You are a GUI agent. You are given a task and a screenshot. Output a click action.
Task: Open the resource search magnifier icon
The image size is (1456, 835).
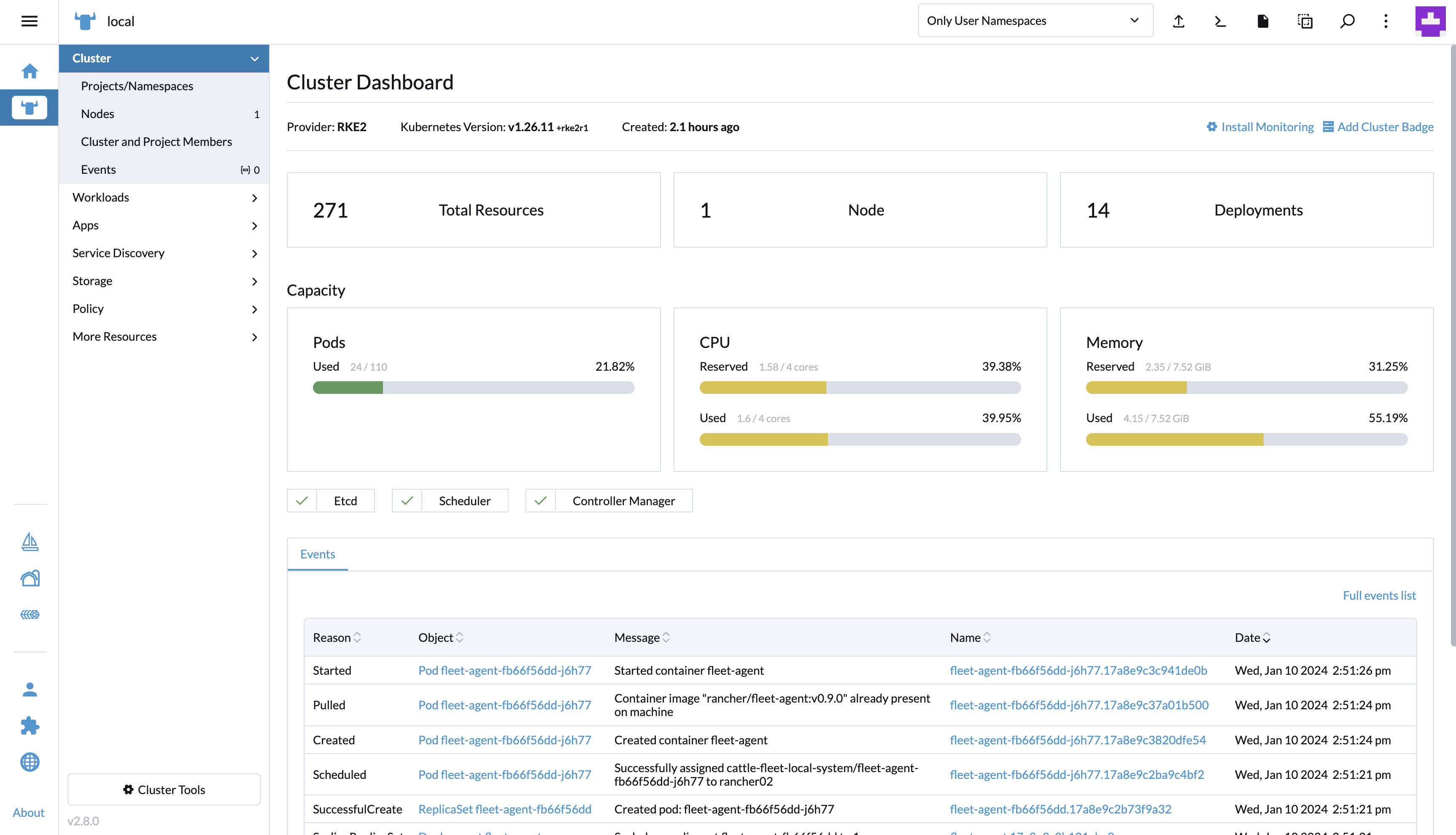(x=1347, y=21)
